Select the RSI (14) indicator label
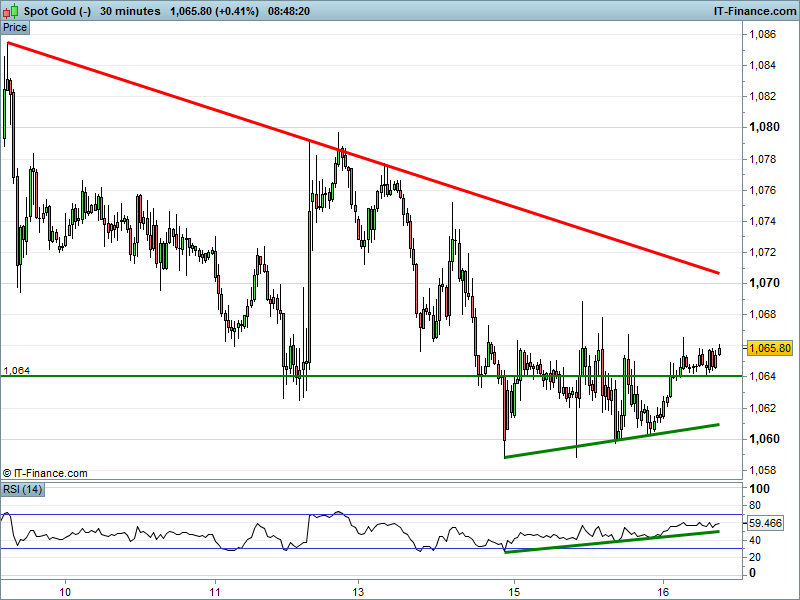 click(22, 489)
